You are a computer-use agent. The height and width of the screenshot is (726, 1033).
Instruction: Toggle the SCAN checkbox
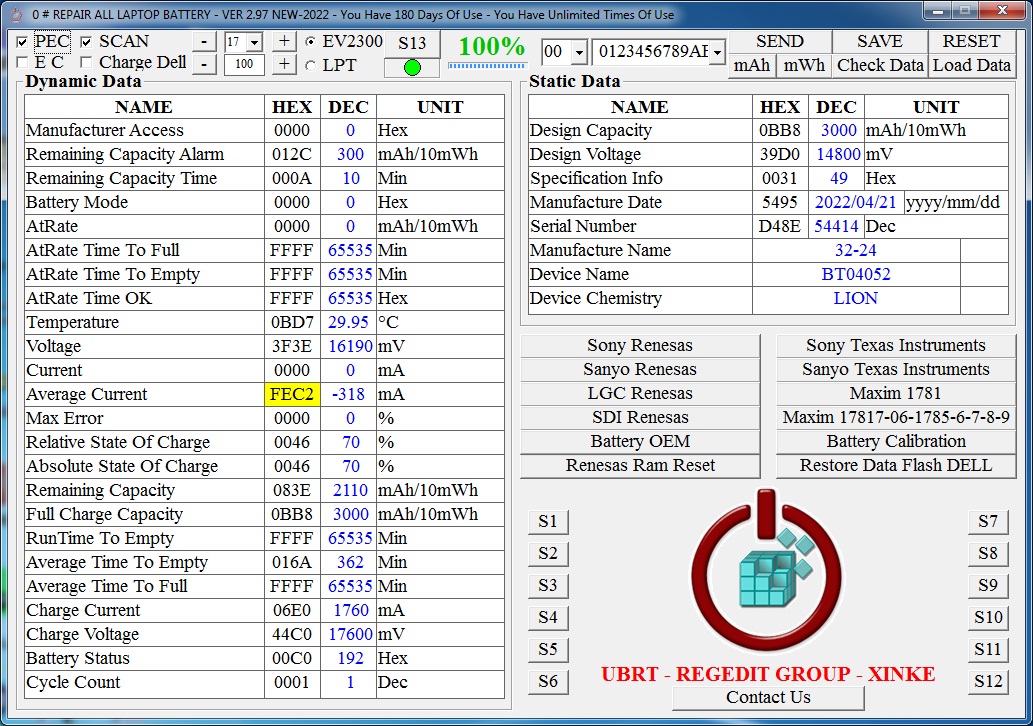click(86, 42)
